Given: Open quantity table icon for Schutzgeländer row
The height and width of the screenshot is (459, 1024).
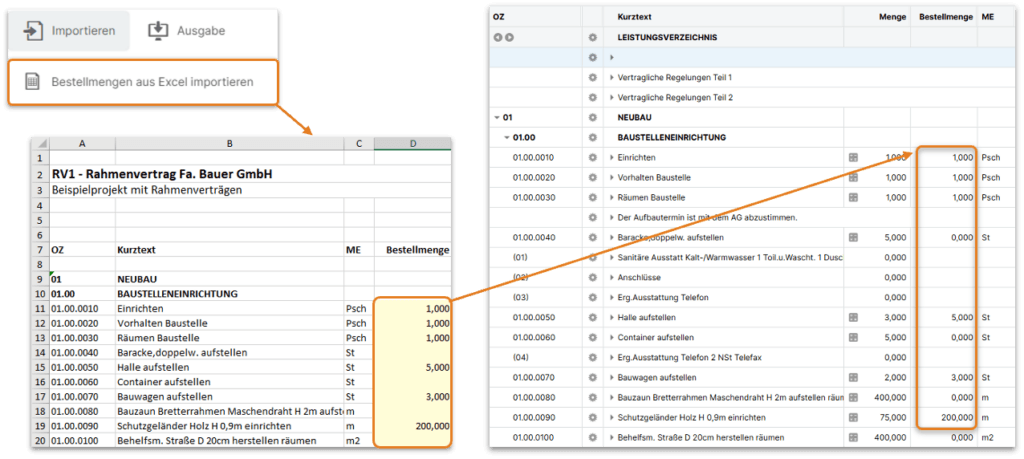Looking at the screenshot, I should [x=853, y=417].
